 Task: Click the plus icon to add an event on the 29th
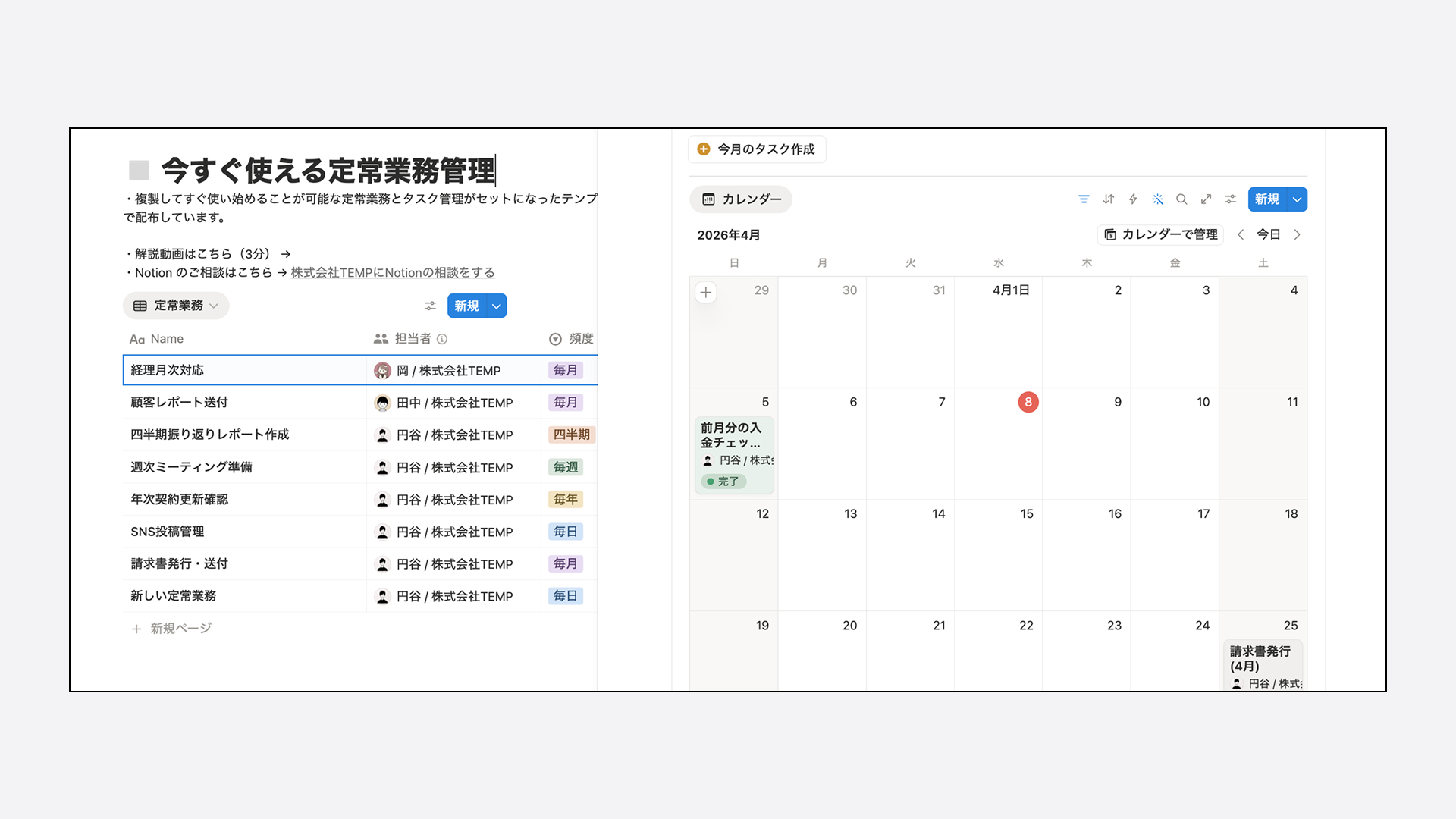[706, 292]
